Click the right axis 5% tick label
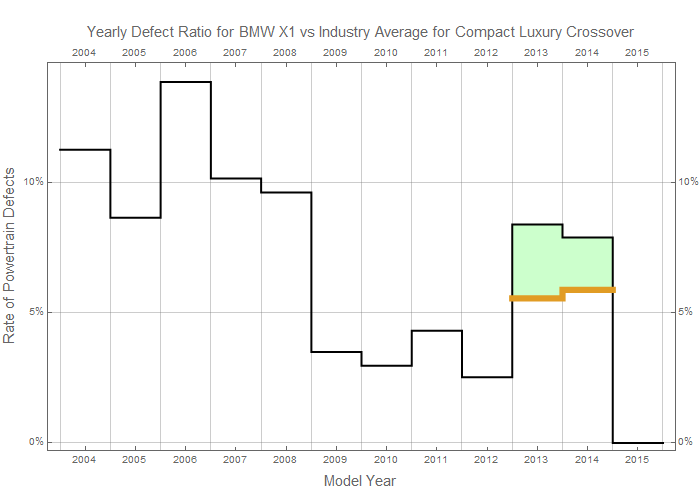The height and width of the screenshot is (490, 700). click(687, 312)
